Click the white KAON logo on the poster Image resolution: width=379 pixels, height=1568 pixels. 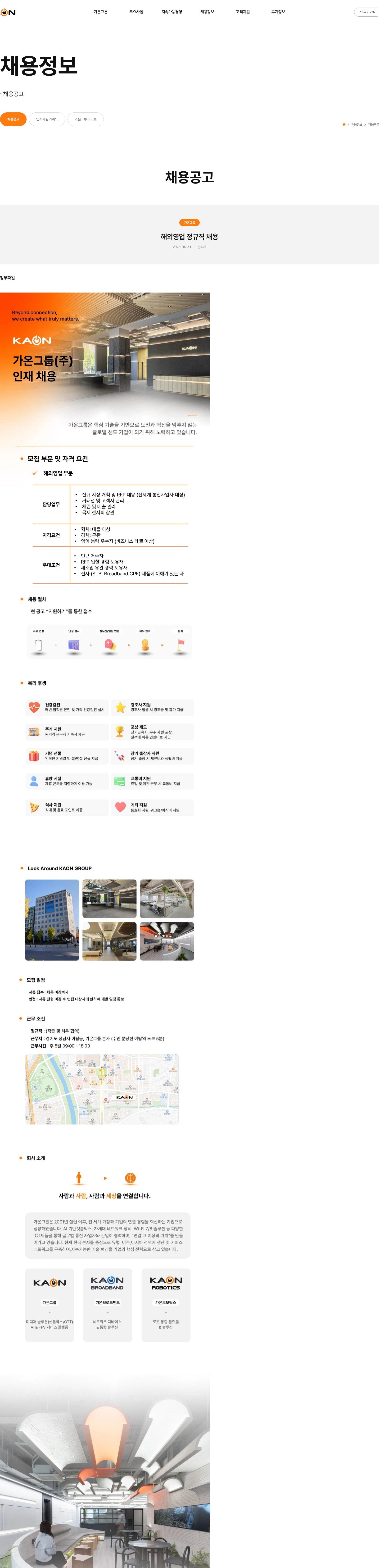[x=32, y=340]
